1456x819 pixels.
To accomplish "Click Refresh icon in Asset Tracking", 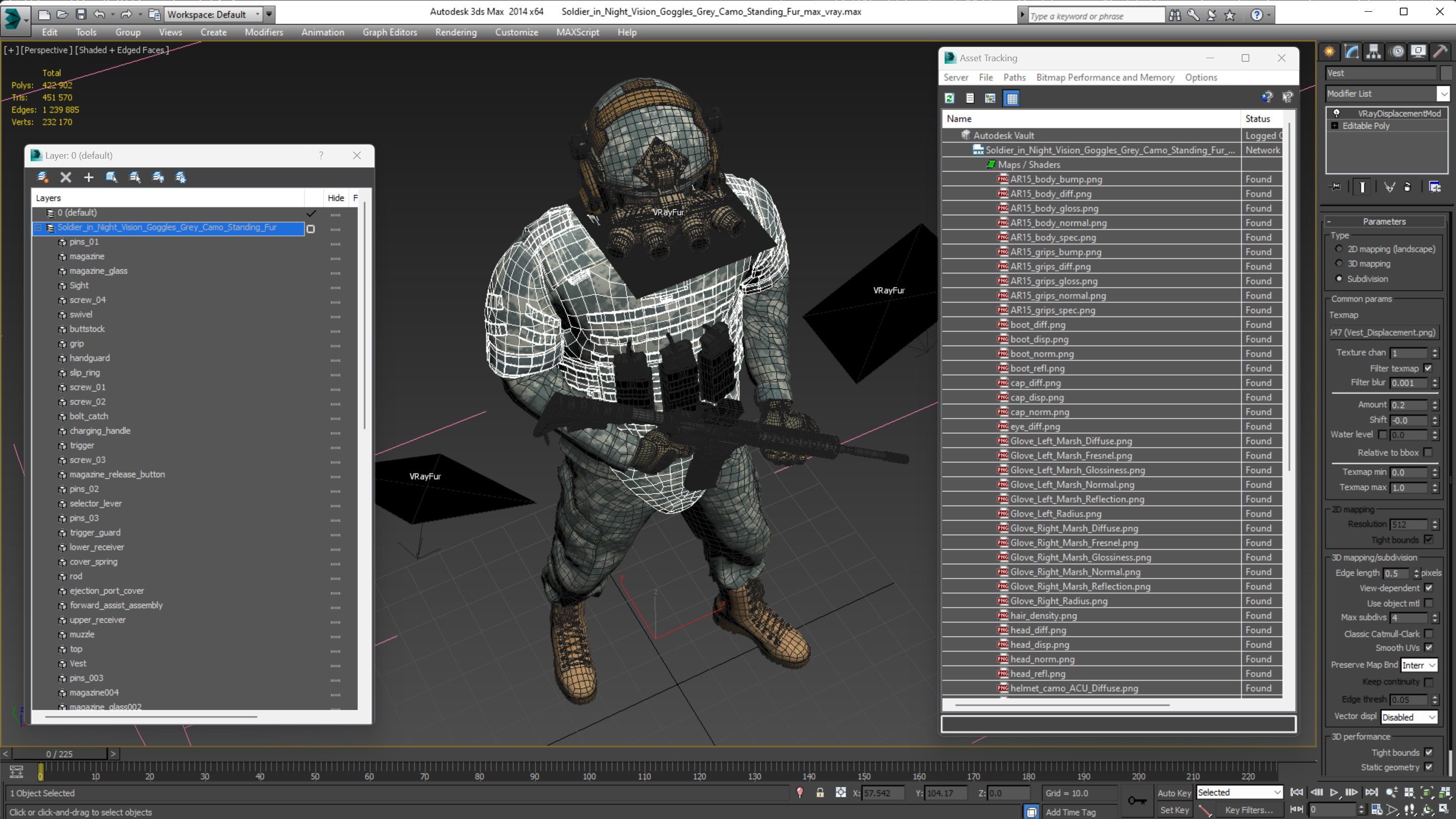I will (x=950, y=98).
